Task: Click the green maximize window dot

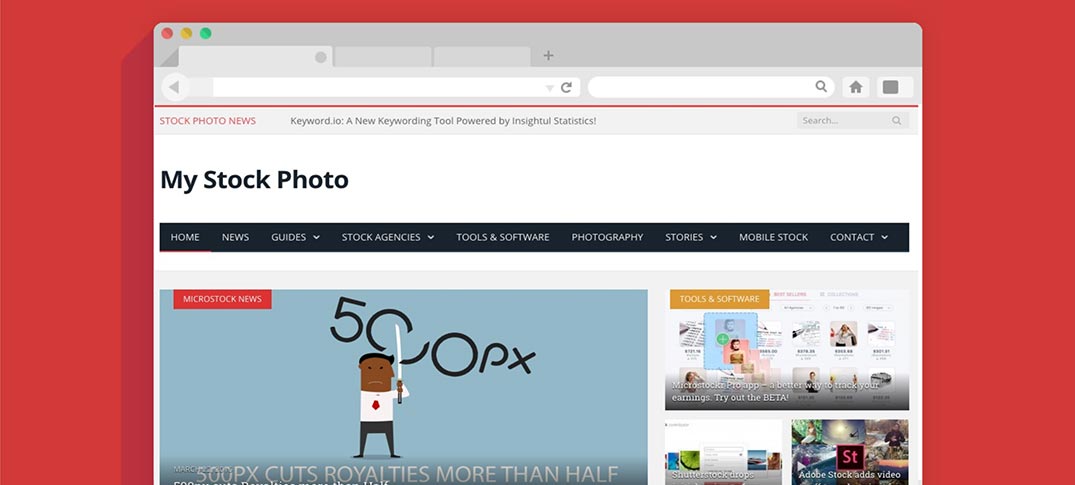Action: point(206,33)
